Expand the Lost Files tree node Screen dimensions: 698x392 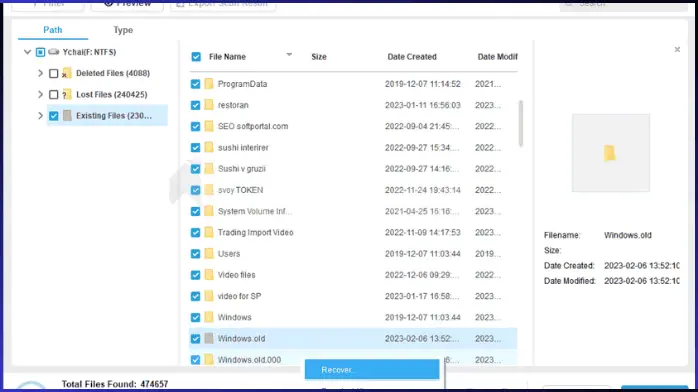point(40,94)
